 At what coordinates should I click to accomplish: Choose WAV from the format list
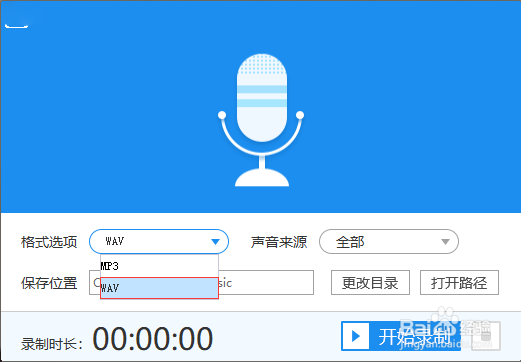(x=159, y=288)
